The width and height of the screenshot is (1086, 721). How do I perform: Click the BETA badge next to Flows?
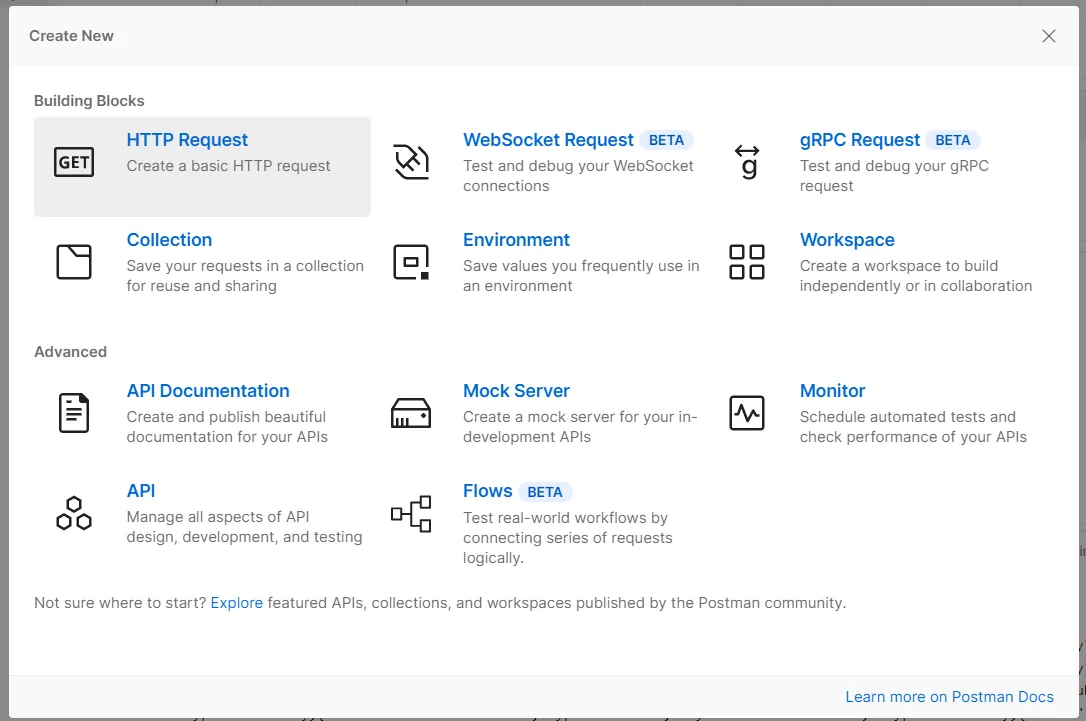coord(545,492)
